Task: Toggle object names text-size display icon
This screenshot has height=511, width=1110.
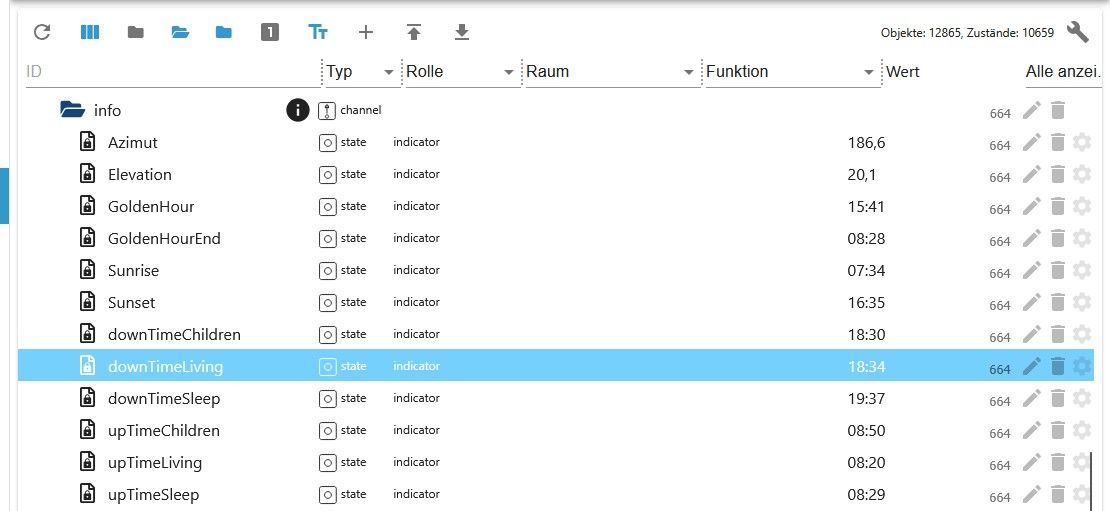Action: [x=318, y=32]
